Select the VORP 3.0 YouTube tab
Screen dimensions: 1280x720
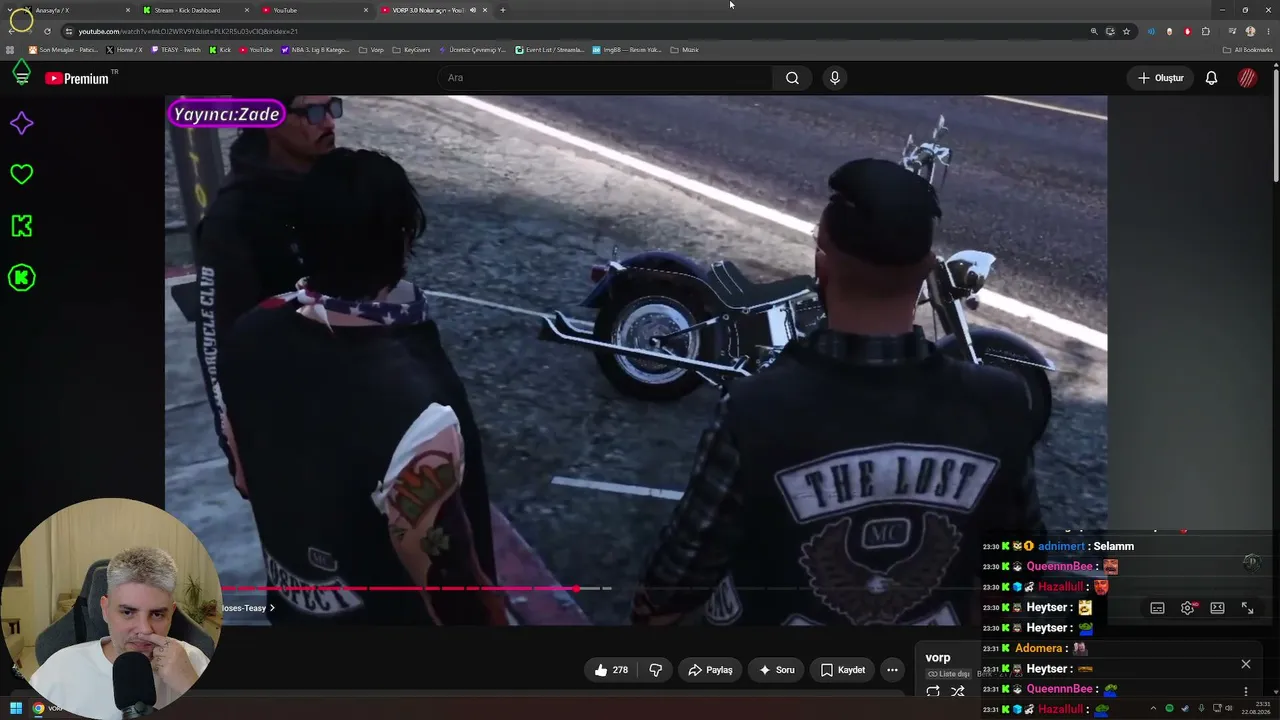click(434, 10)
